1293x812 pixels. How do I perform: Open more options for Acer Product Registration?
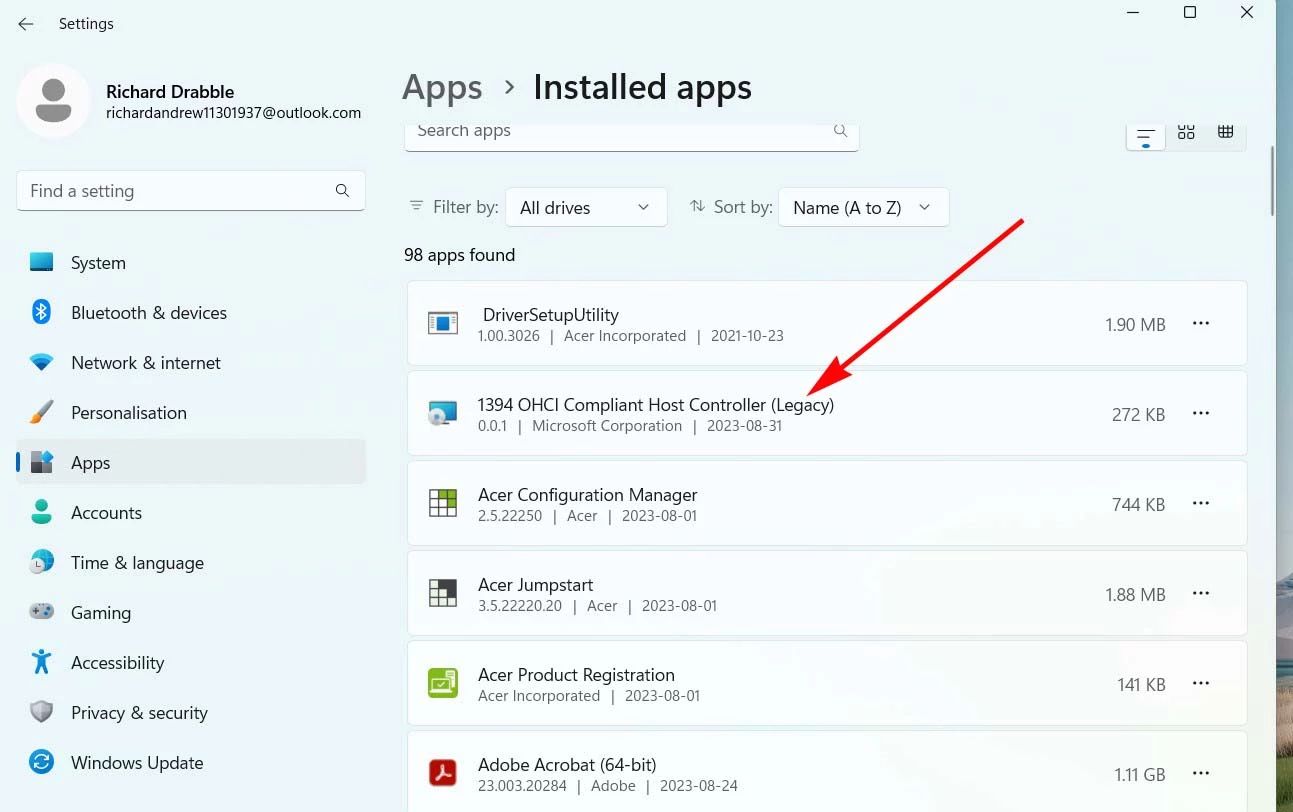pos(1201,683)
